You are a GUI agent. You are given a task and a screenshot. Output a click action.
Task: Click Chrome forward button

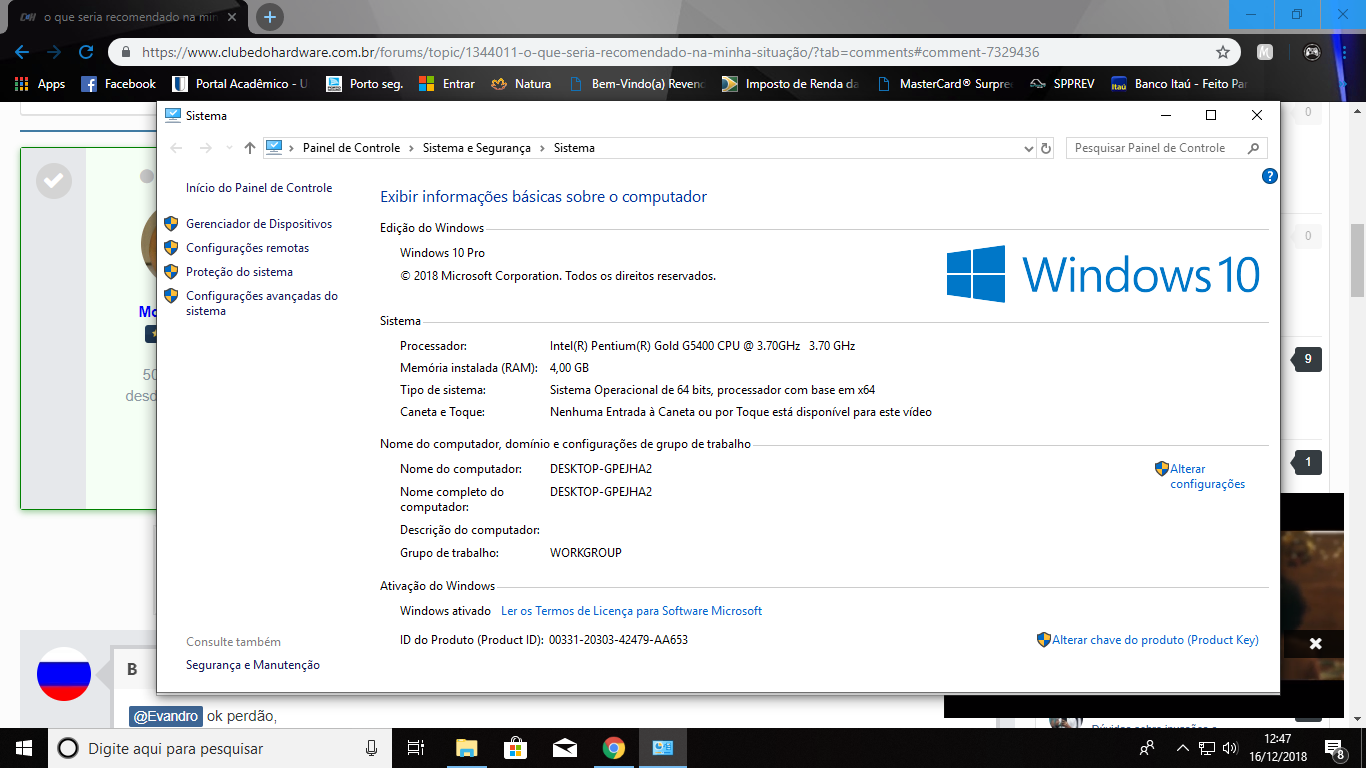pyautogui.click(x=54, y=52)
